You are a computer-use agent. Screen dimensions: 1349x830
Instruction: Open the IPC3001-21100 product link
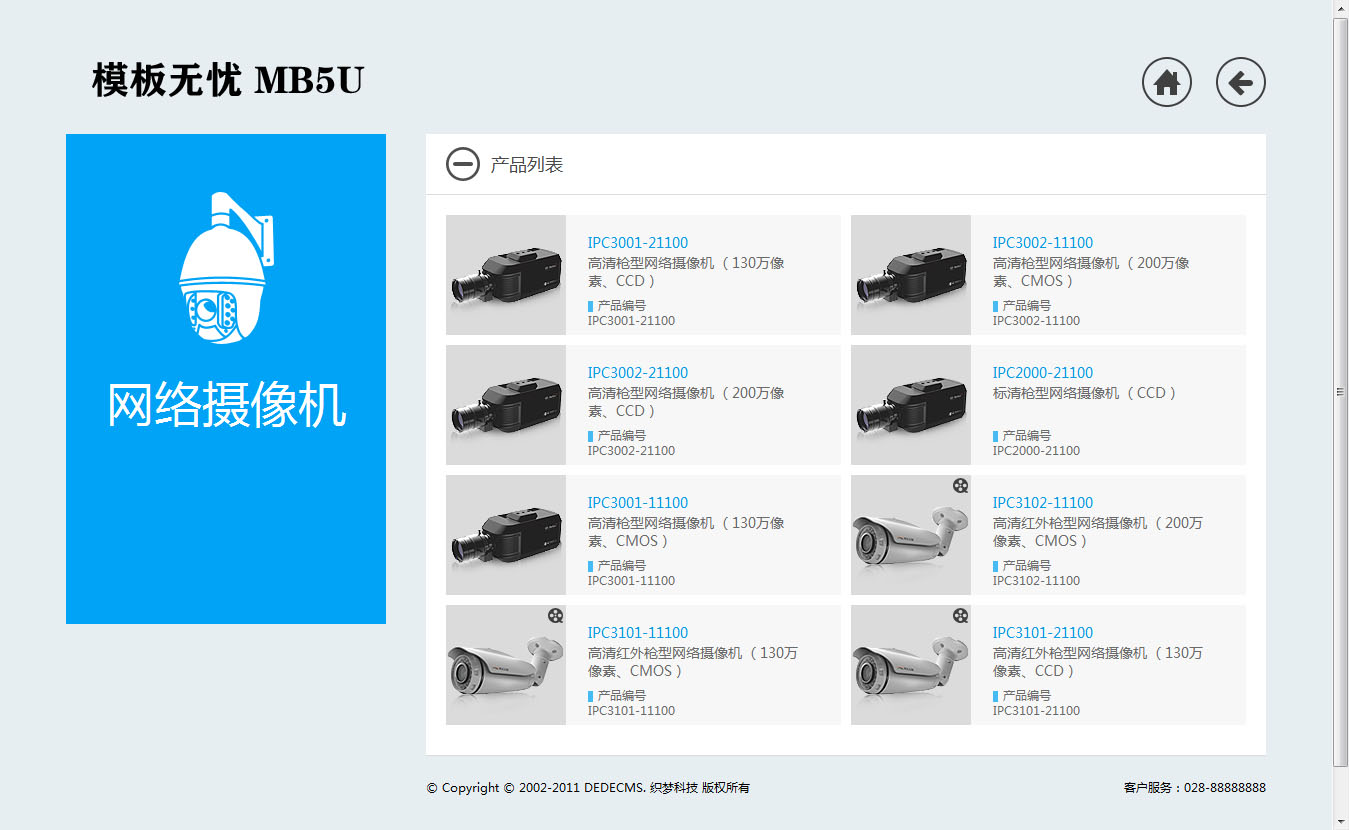tap(637, 243)
